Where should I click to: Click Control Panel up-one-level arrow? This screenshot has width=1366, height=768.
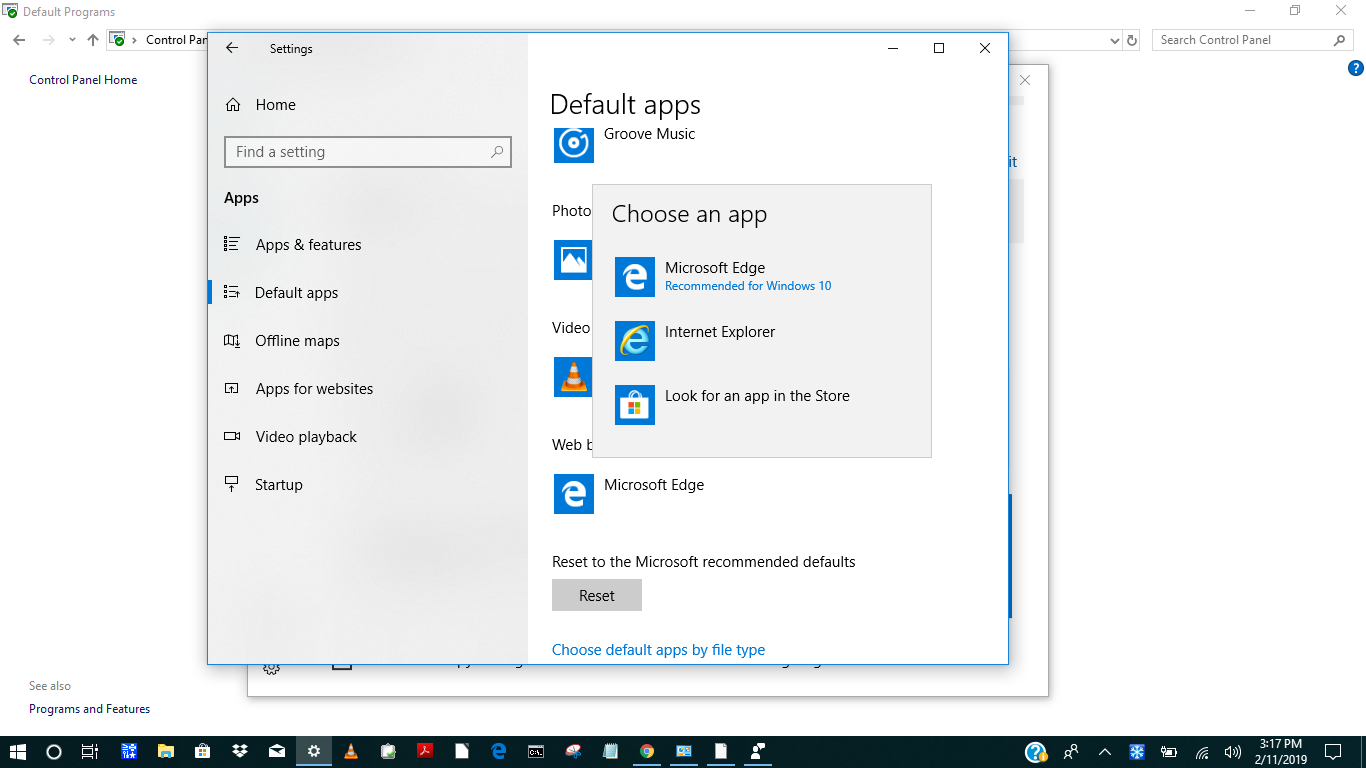point(93,40)
